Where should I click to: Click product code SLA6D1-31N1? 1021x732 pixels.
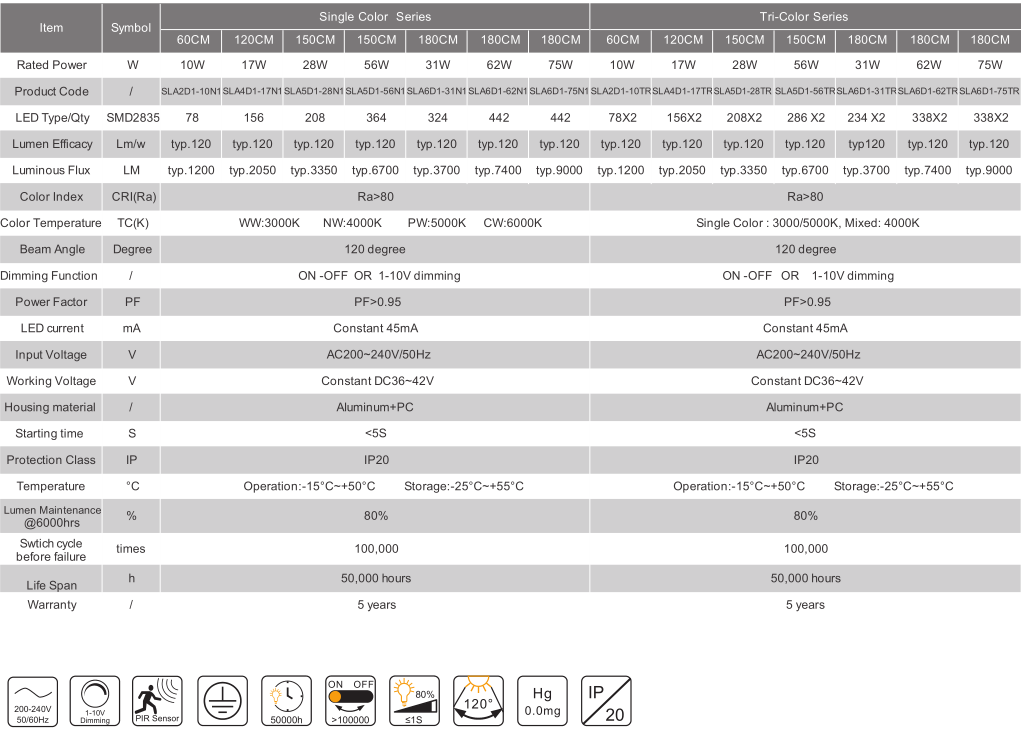436,91
